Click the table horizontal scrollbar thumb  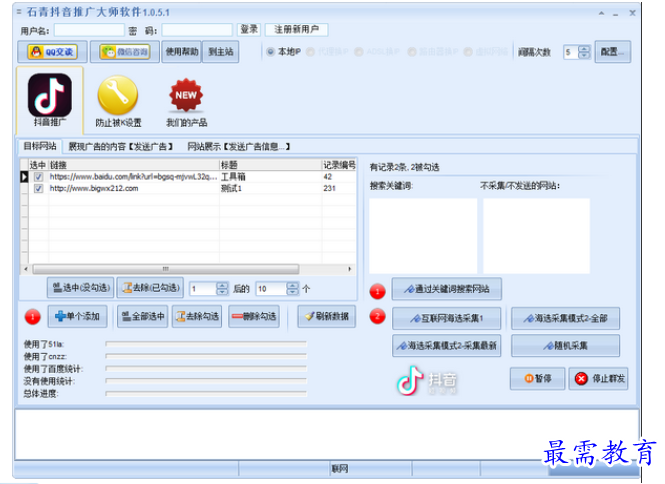(x=166, y=269)
